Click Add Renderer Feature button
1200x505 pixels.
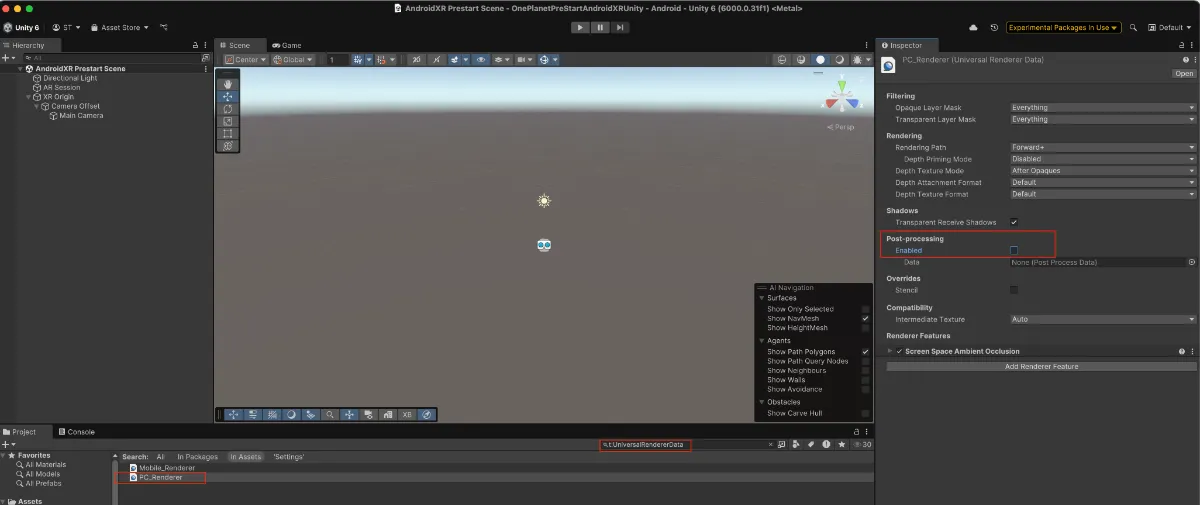1041,367
